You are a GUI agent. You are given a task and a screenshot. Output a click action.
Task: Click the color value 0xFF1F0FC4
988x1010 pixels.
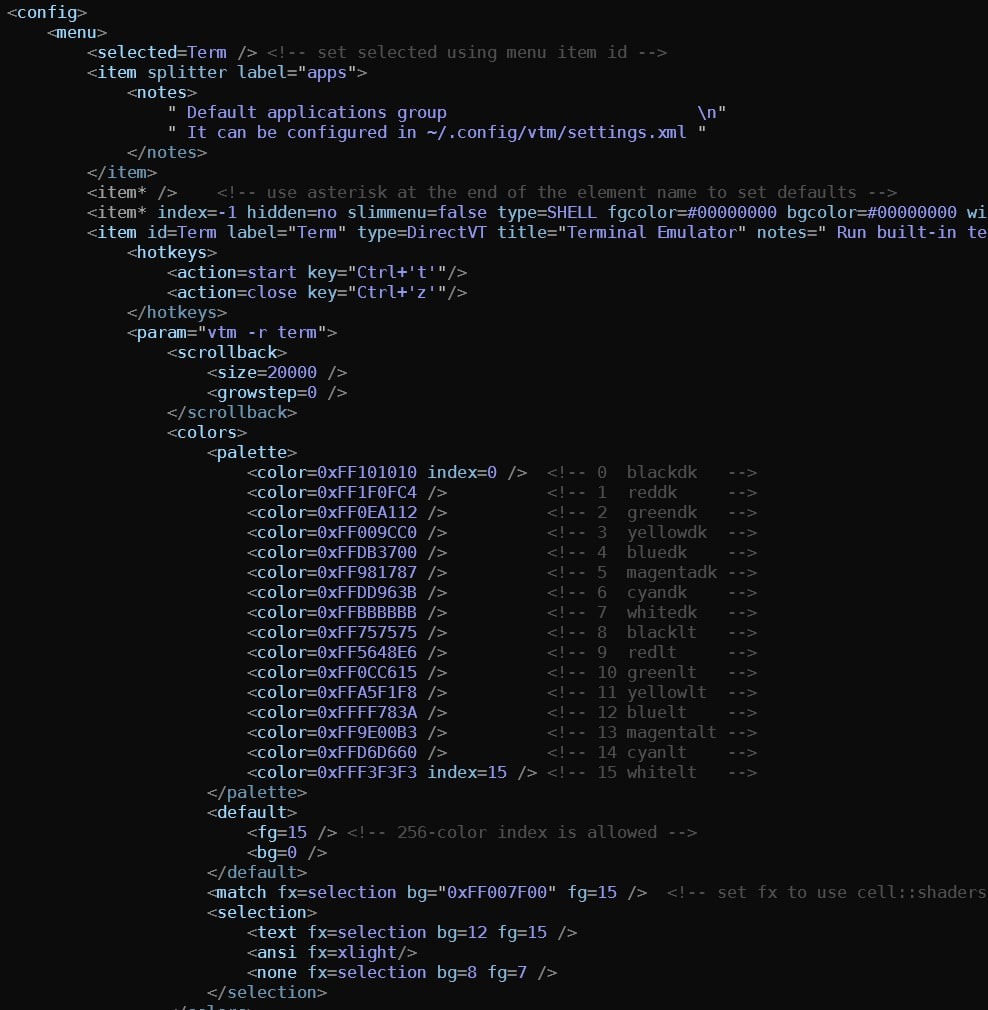367,492
